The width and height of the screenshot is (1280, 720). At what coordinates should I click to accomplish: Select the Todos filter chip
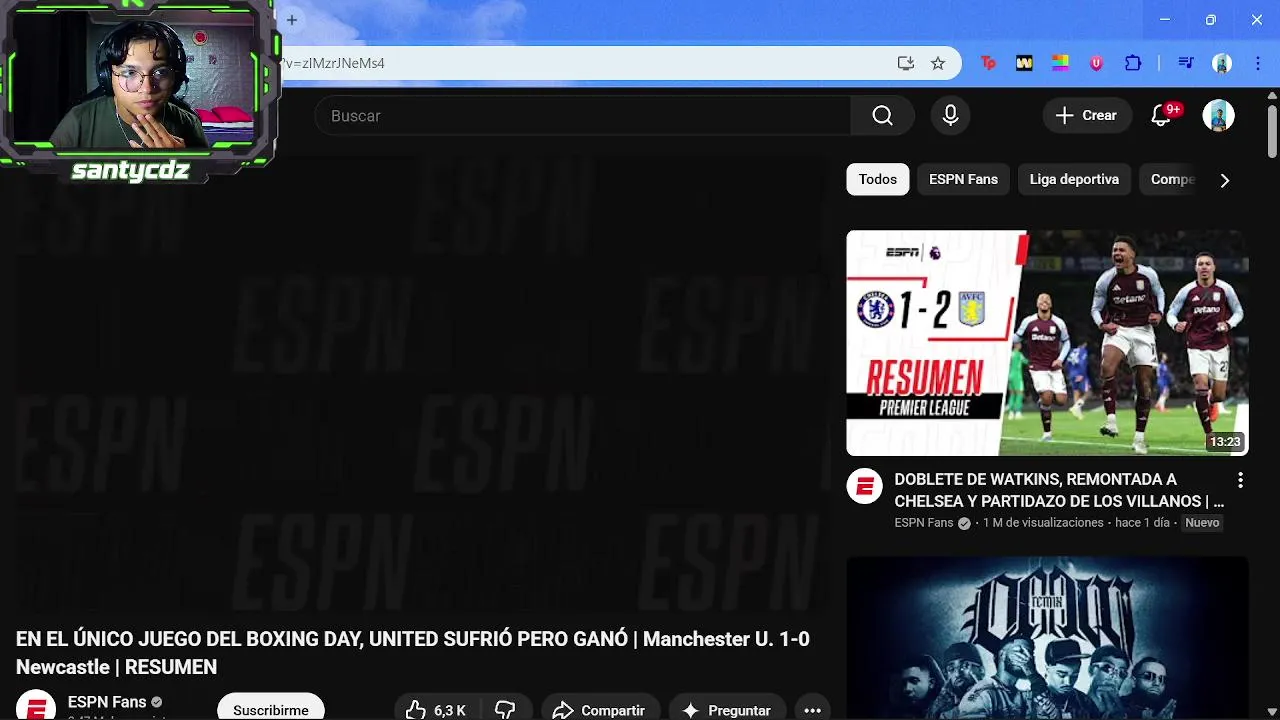(x=878, y=179)
